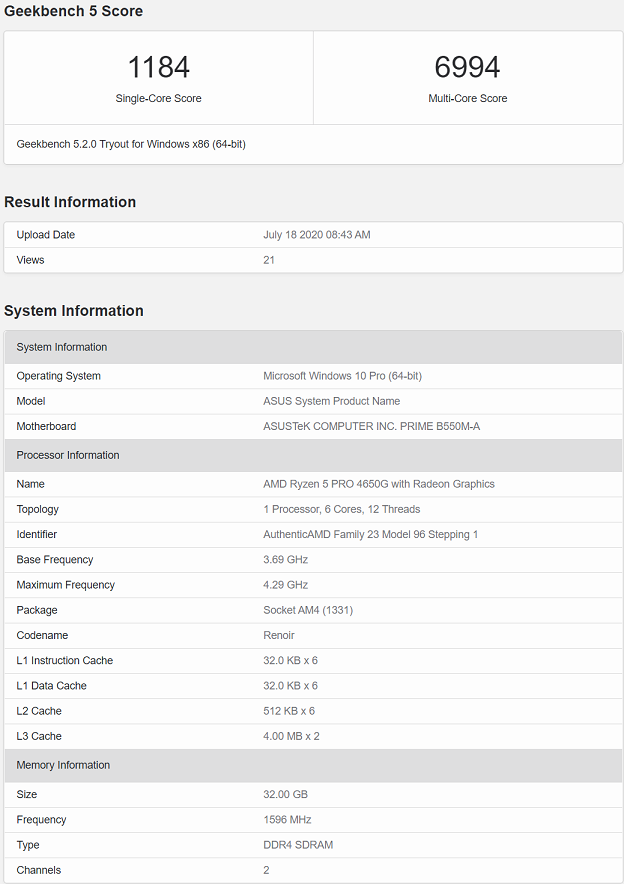Select the Codename value Renoir
The image size is (624, 884).
click(278, 635)
